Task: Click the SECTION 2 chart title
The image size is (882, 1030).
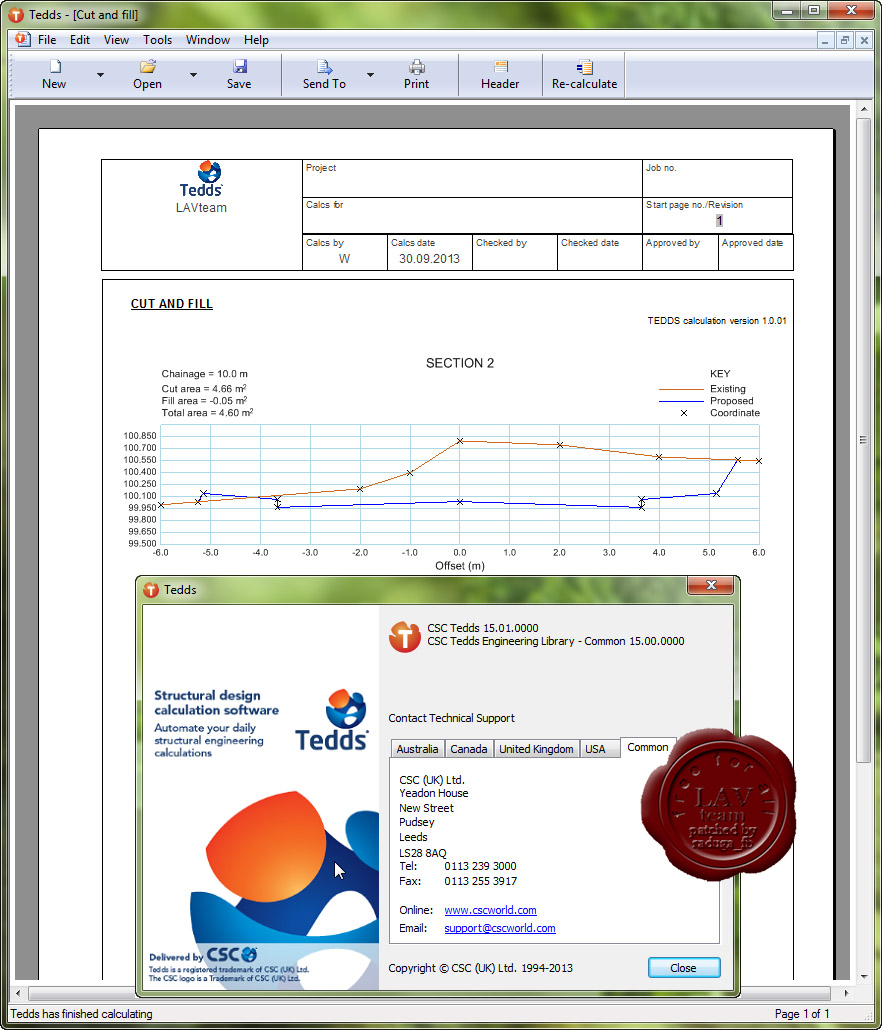Action: coord(460,363)
